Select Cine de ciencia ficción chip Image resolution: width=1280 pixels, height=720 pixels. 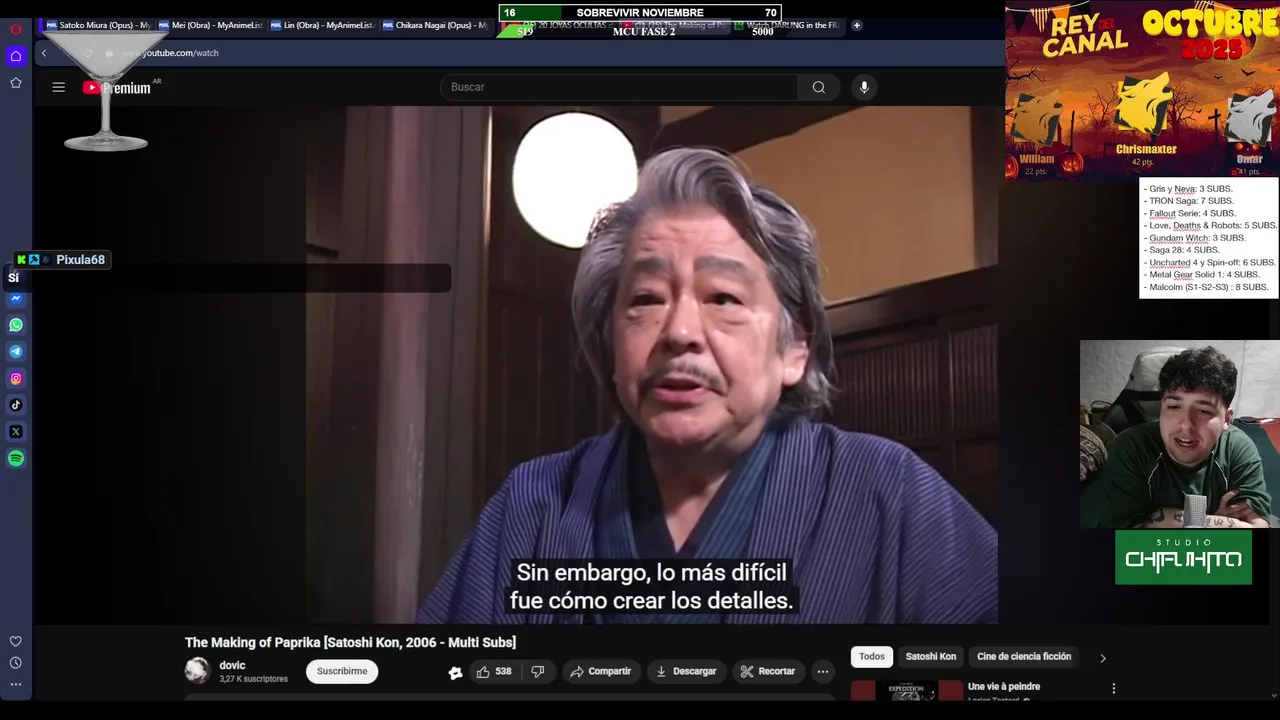1024,657
